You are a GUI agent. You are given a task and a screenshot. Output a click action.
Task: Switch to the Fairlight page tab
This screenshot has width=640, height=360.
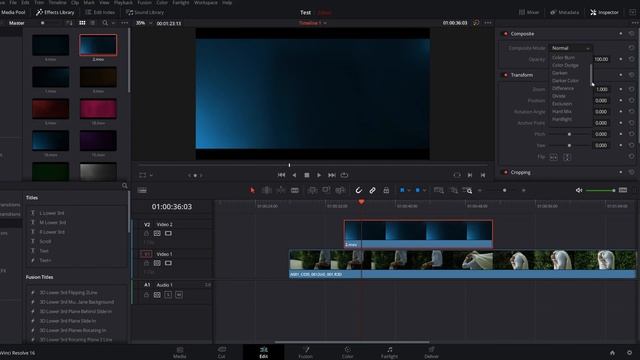[389, 352]
